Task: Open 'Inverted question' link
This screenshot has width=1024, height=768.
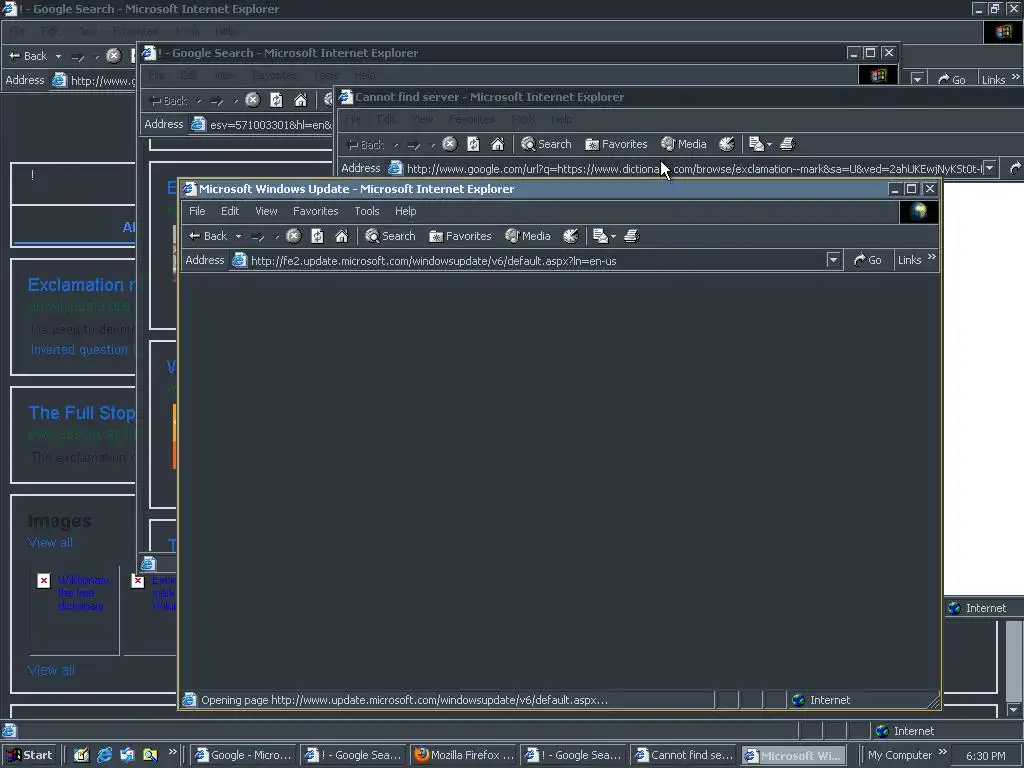Action: pyautogui.click(x=80, y=349)
